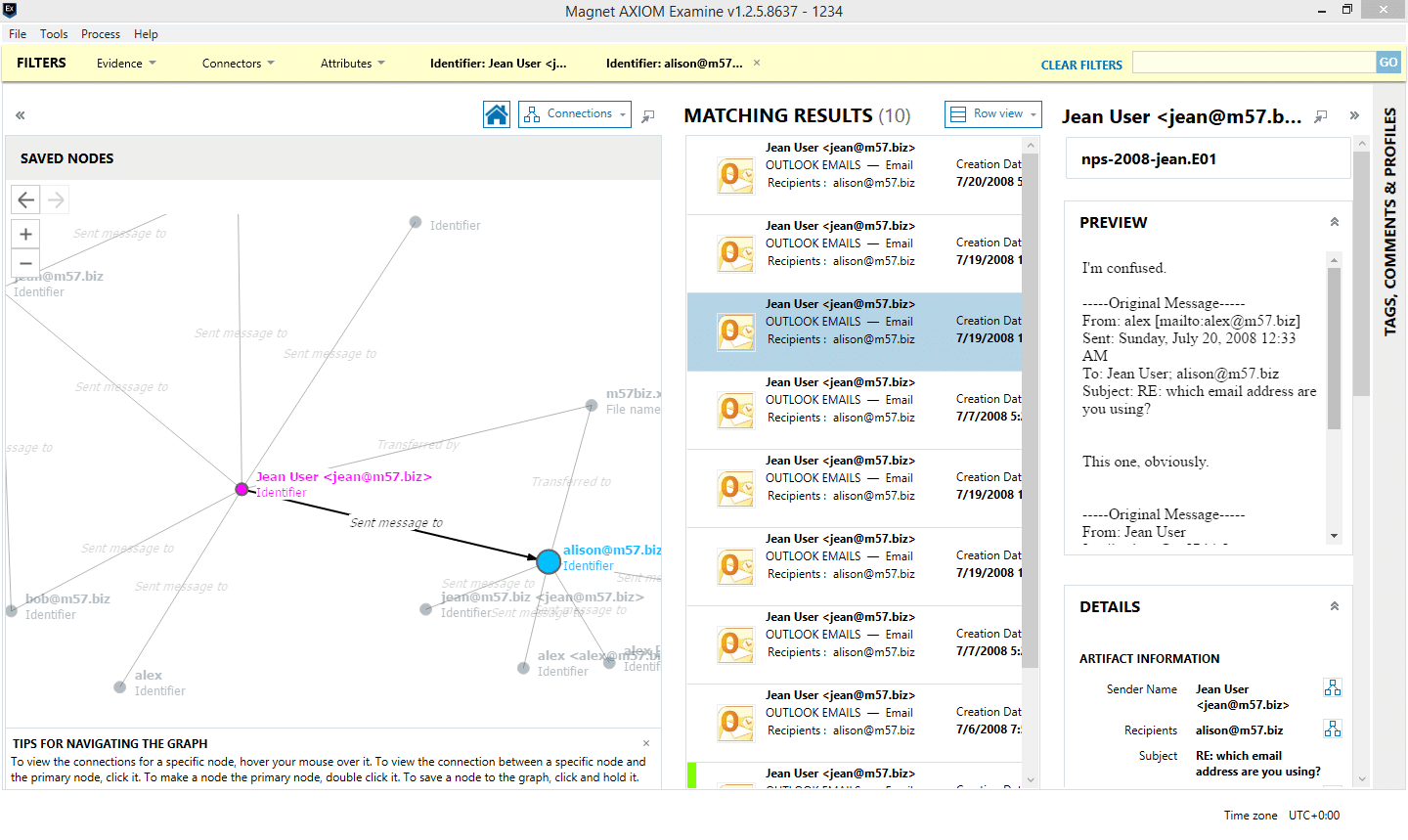Click the jean@m57.biz duplicate identifier node

[x=426, y=609]
